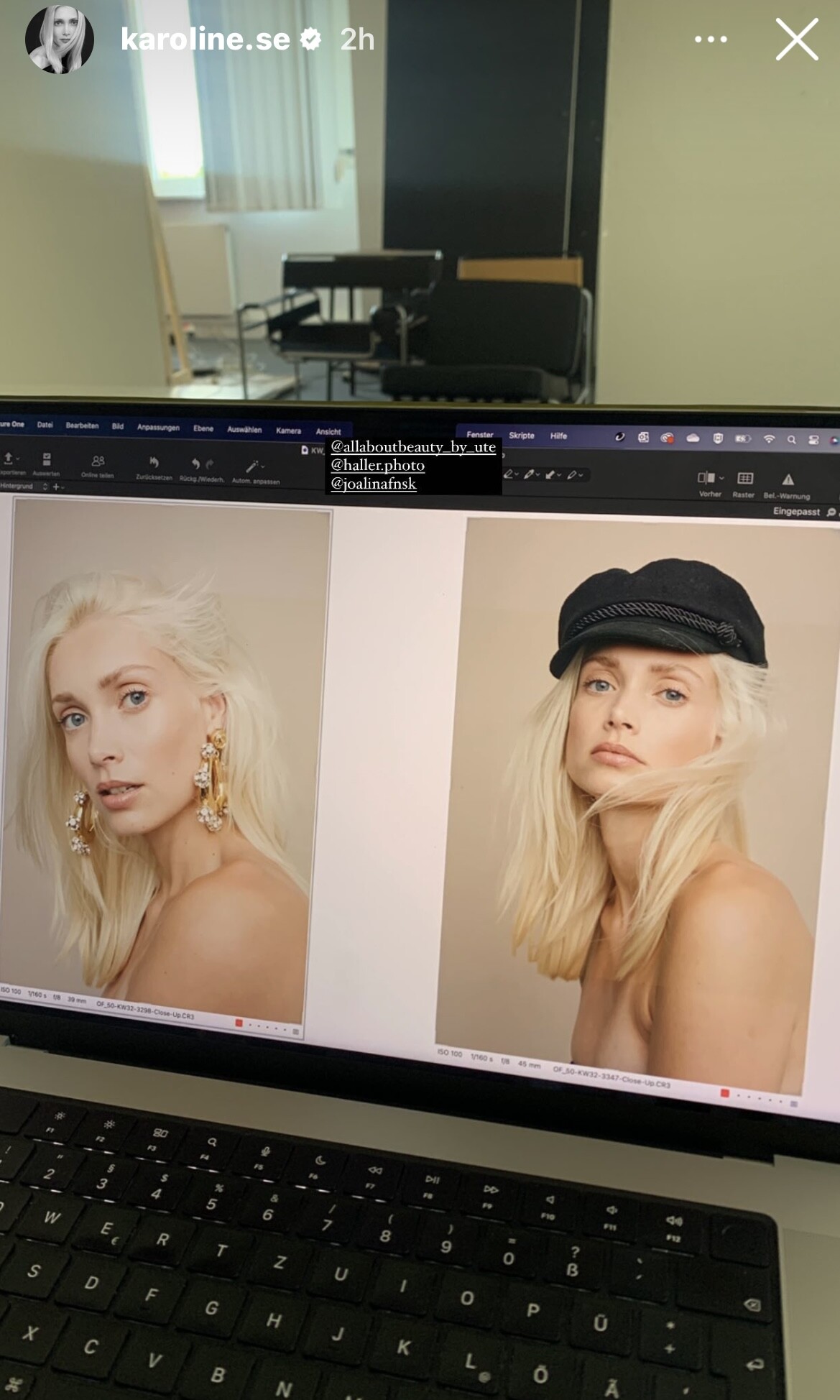The width and height of the screenshot is (840, 1400).
Task: Click the Online teilen icon
Action: [x=98, y=461]
